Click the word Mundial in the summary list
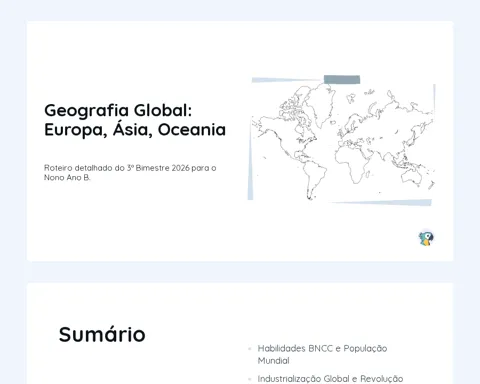Screen dimensions: 480x384 pyautogui.click(x=274, y=361)
